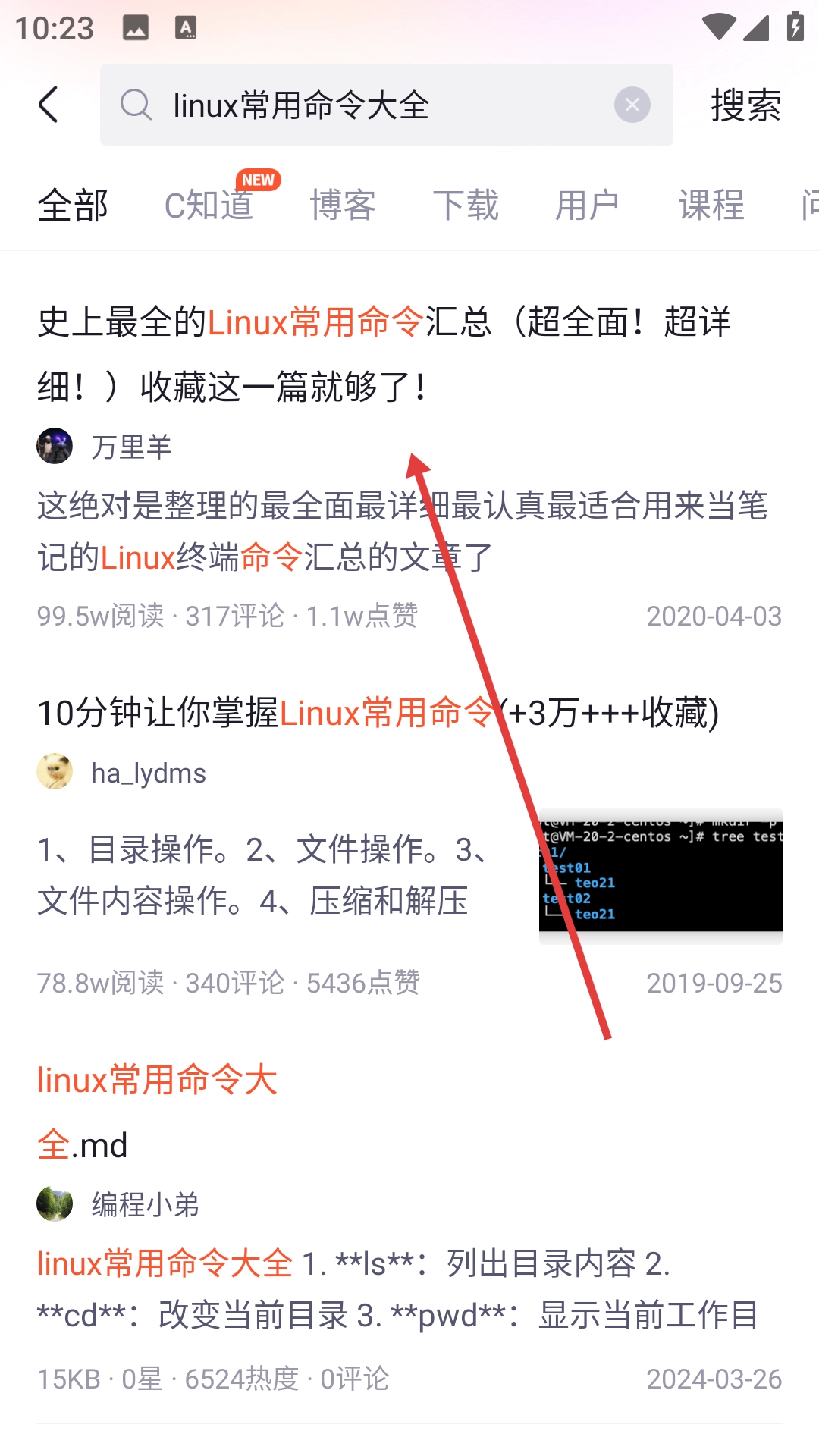The image size is (819, 1456).
Task: Open the ha_lydms author avatar
Action: click(55, 772)
